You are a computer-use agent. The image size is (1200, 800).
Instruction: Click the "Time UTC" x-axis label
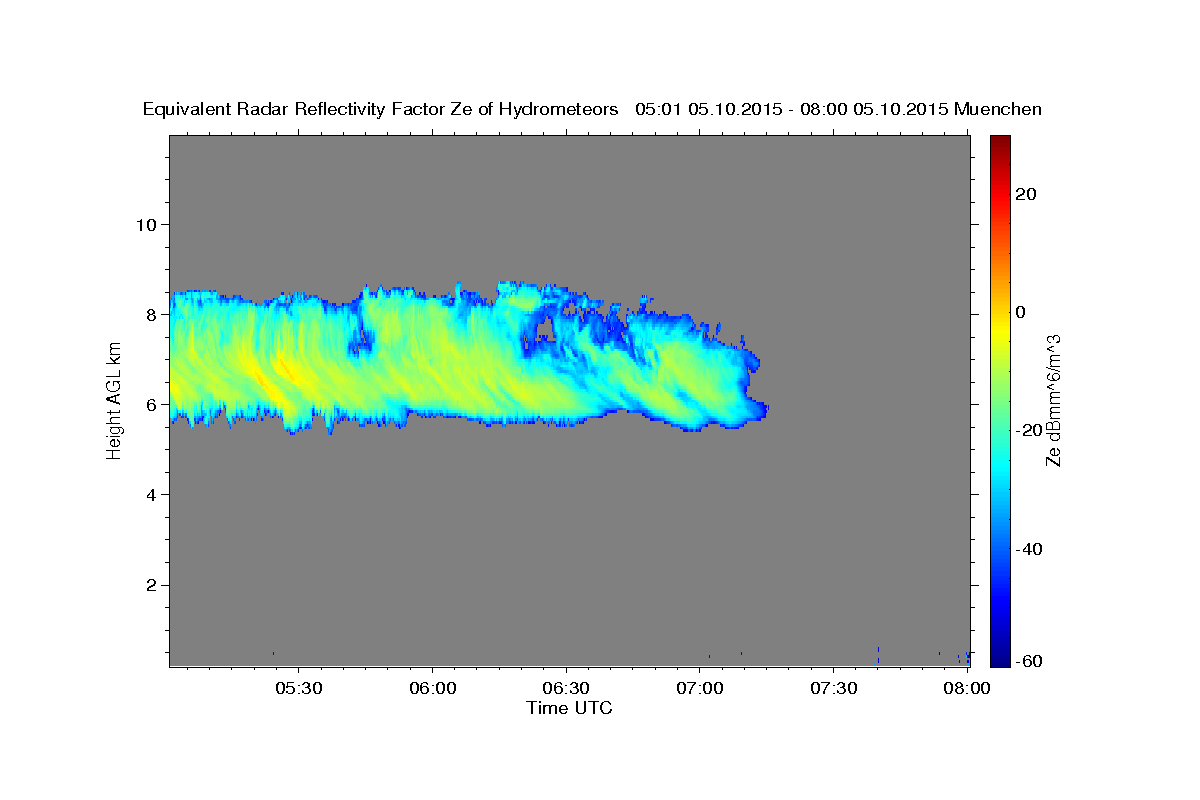point(569,708)
